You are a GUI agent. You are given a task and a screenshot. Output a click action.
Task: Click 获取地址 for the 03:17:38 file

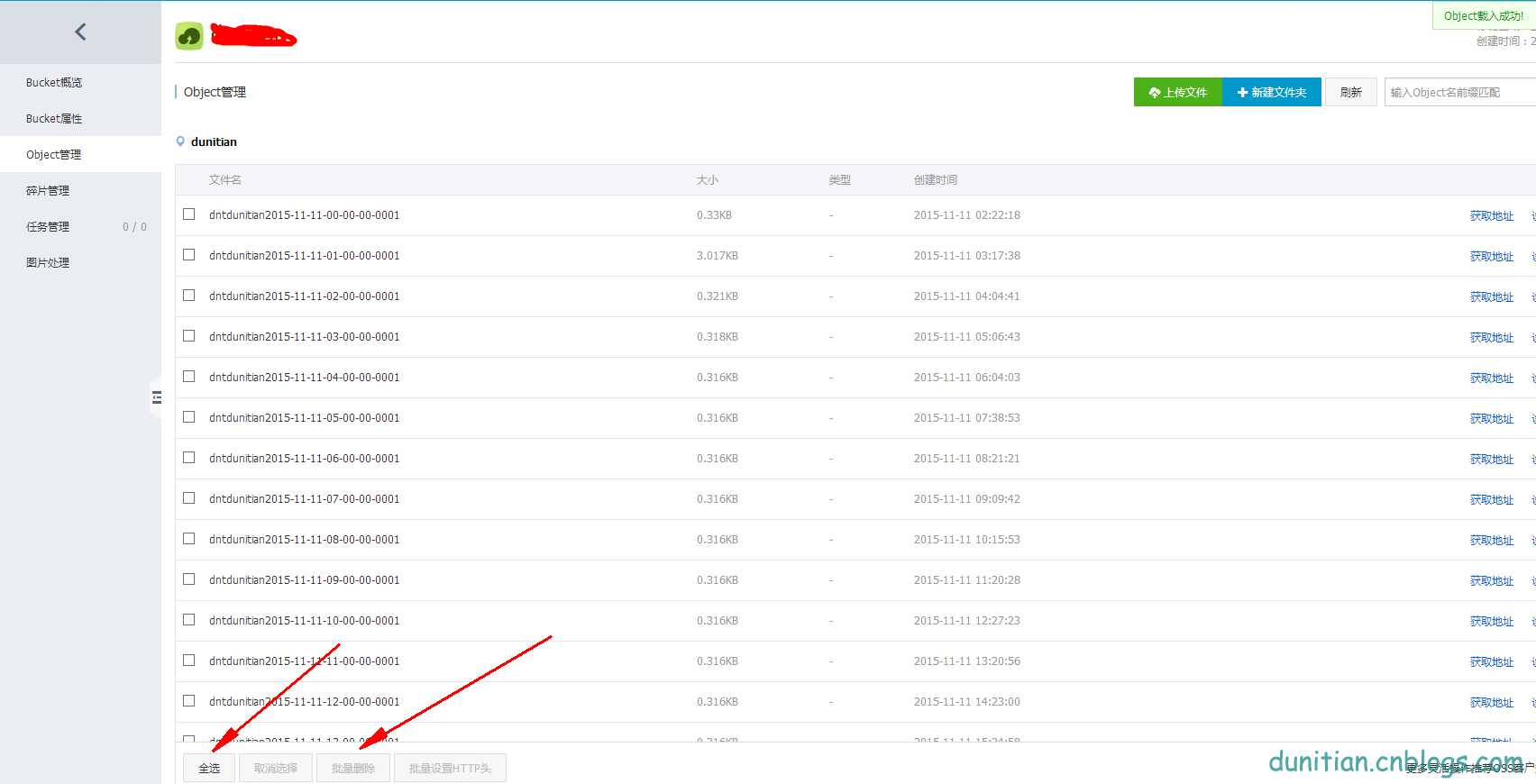(1492, 257)
